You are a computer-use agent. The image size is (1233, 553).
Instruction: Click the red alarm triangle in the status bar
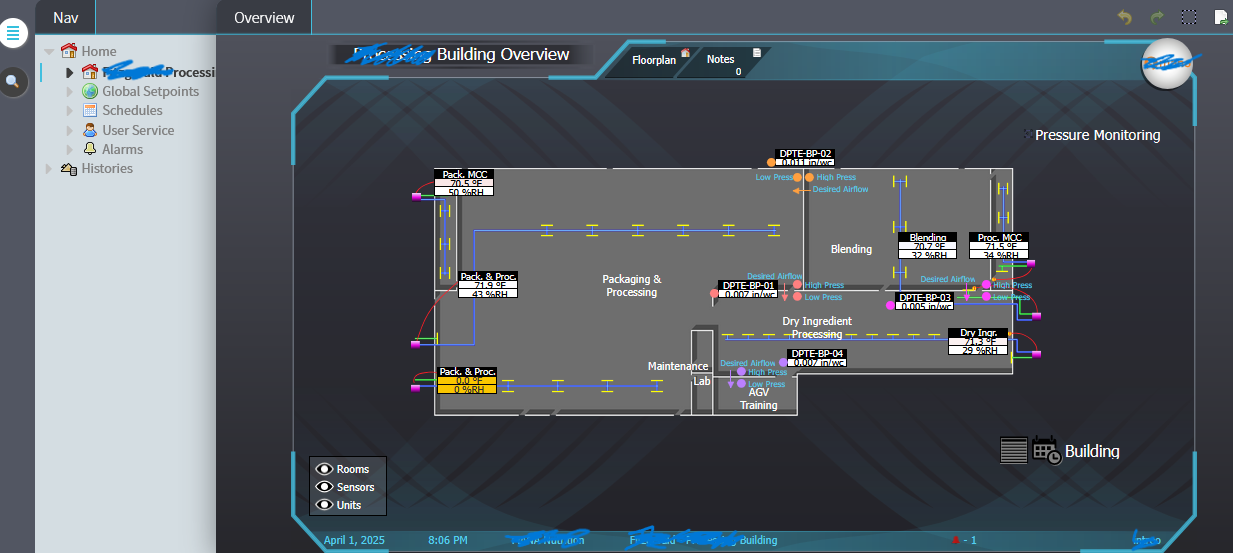coord(957,540)
